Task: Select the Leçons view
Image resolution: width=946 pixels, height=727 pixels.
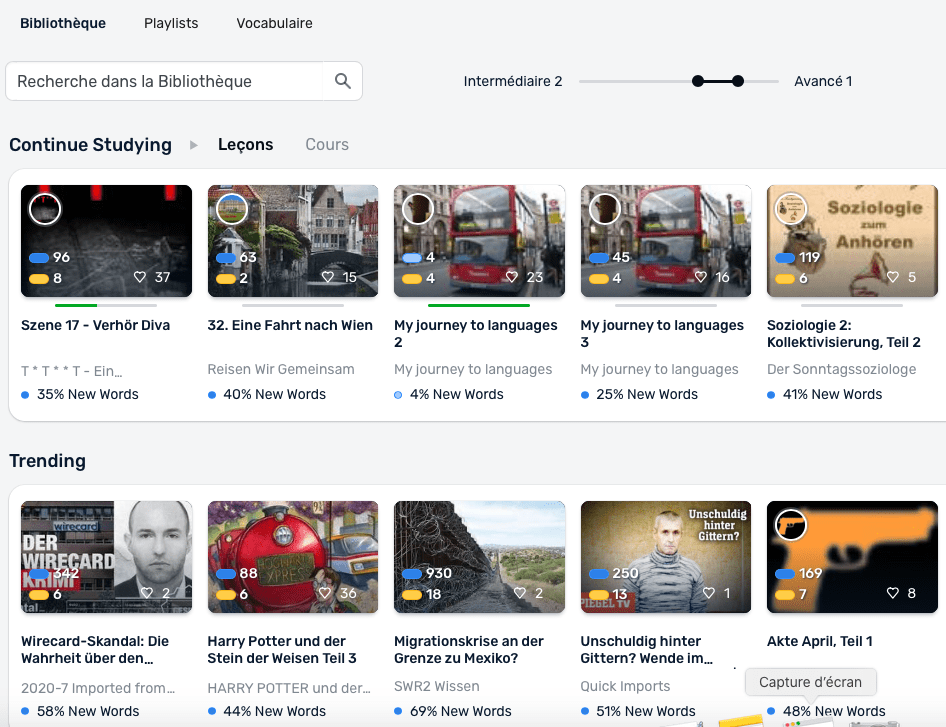Action: point(245,145)
